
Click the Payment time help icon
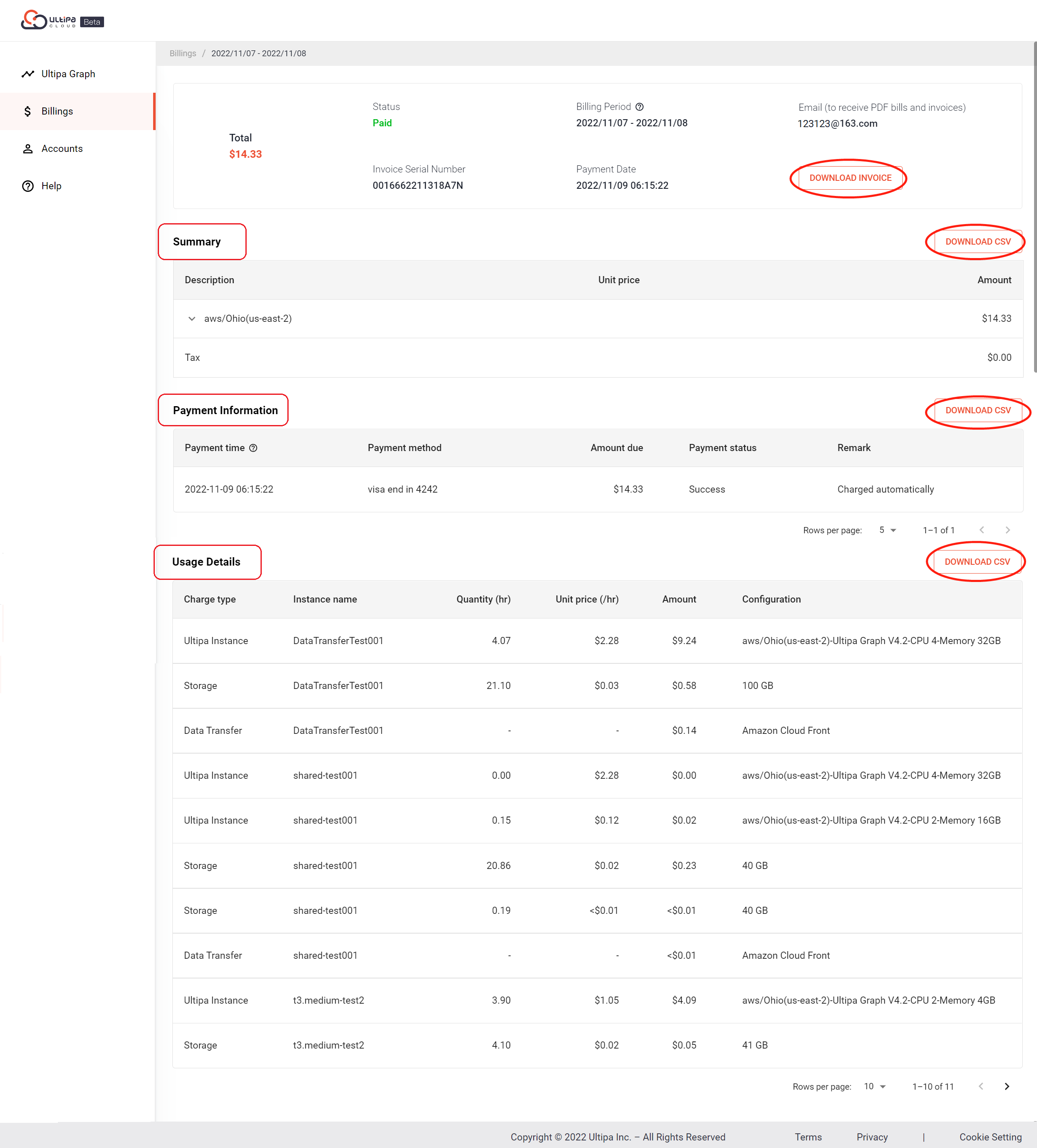253,448
